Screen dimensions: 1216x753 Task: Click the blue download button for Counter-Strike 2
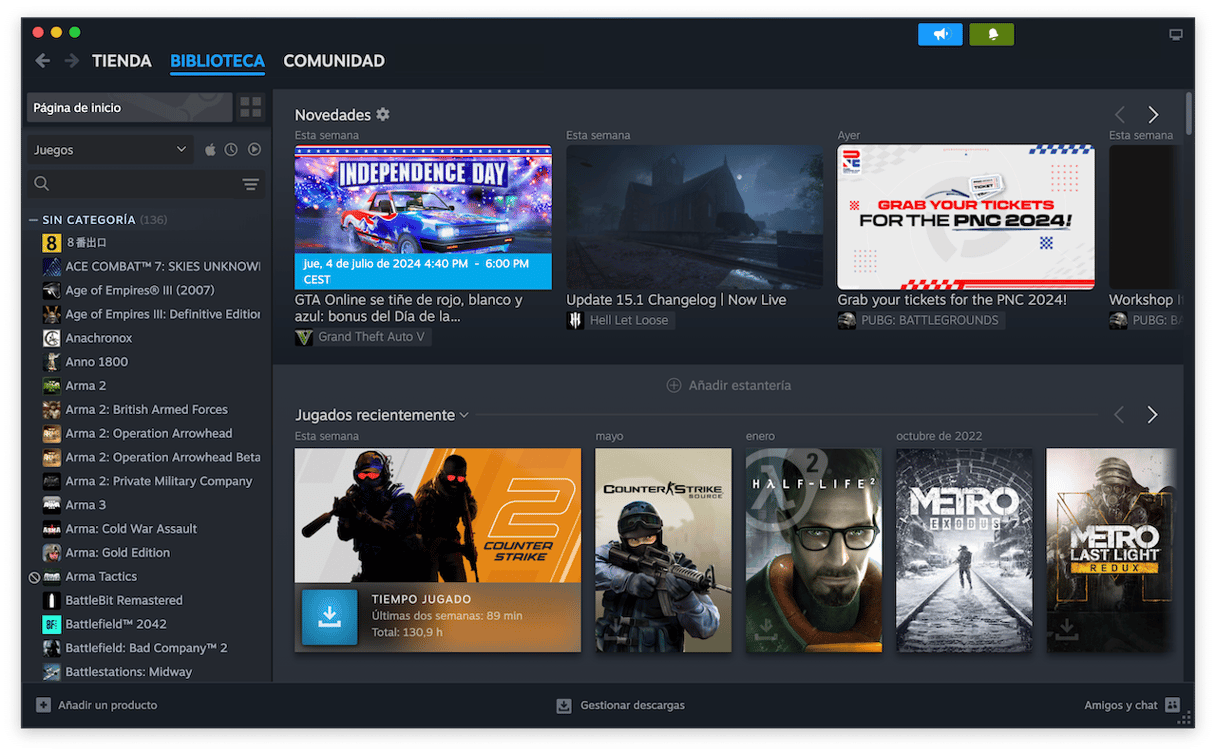click(329, 617)
